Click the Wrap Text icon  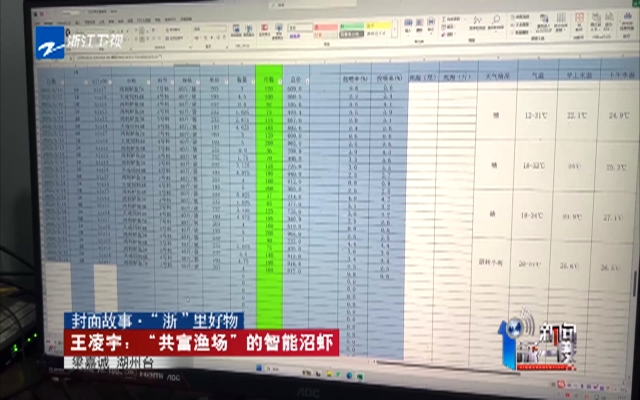click(x=174, y=30)
